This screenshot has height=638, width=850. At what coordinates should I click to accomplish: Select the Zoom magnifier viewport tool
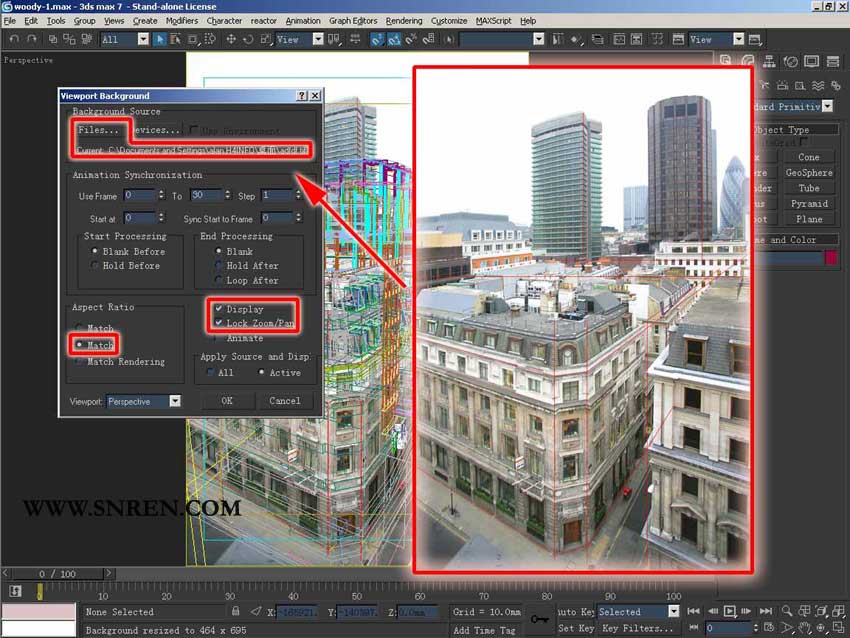(x=788, y=611)
